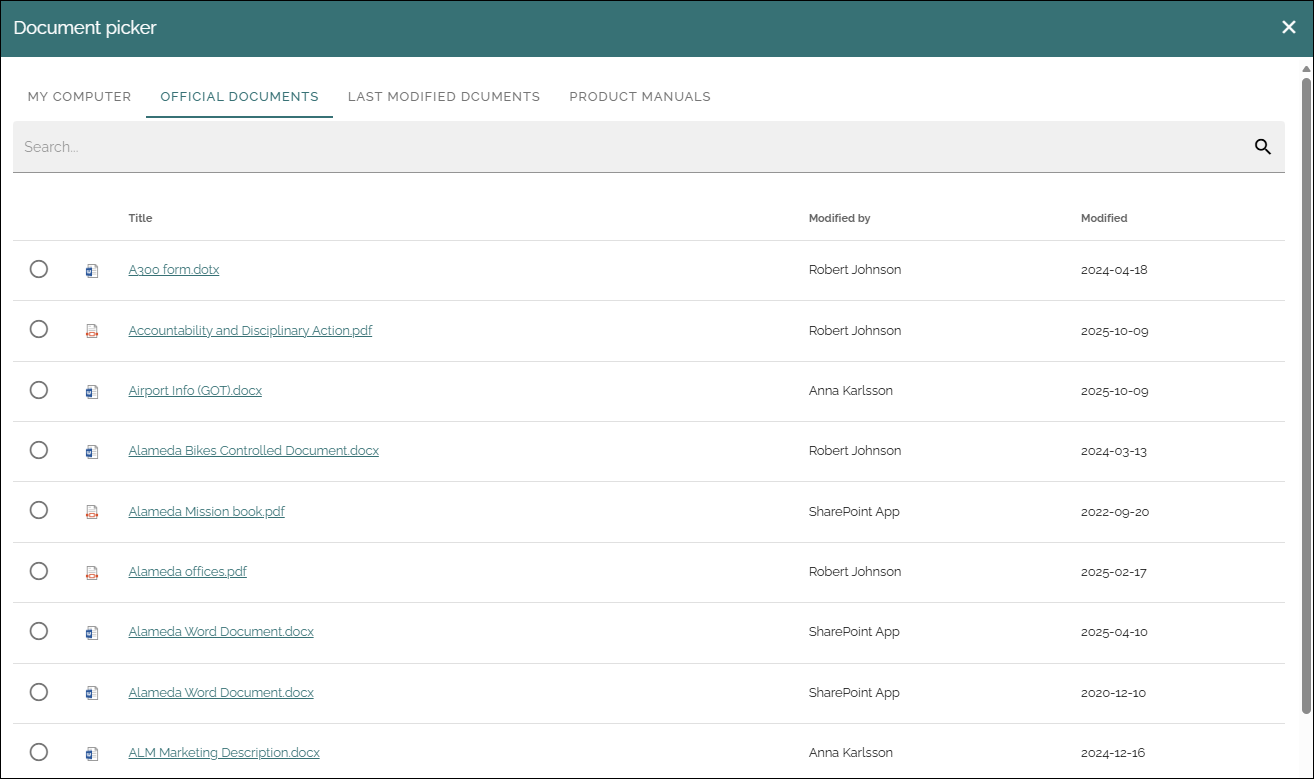Click SharePoint App in the 2020-12-10 row

tap(854, 692)
